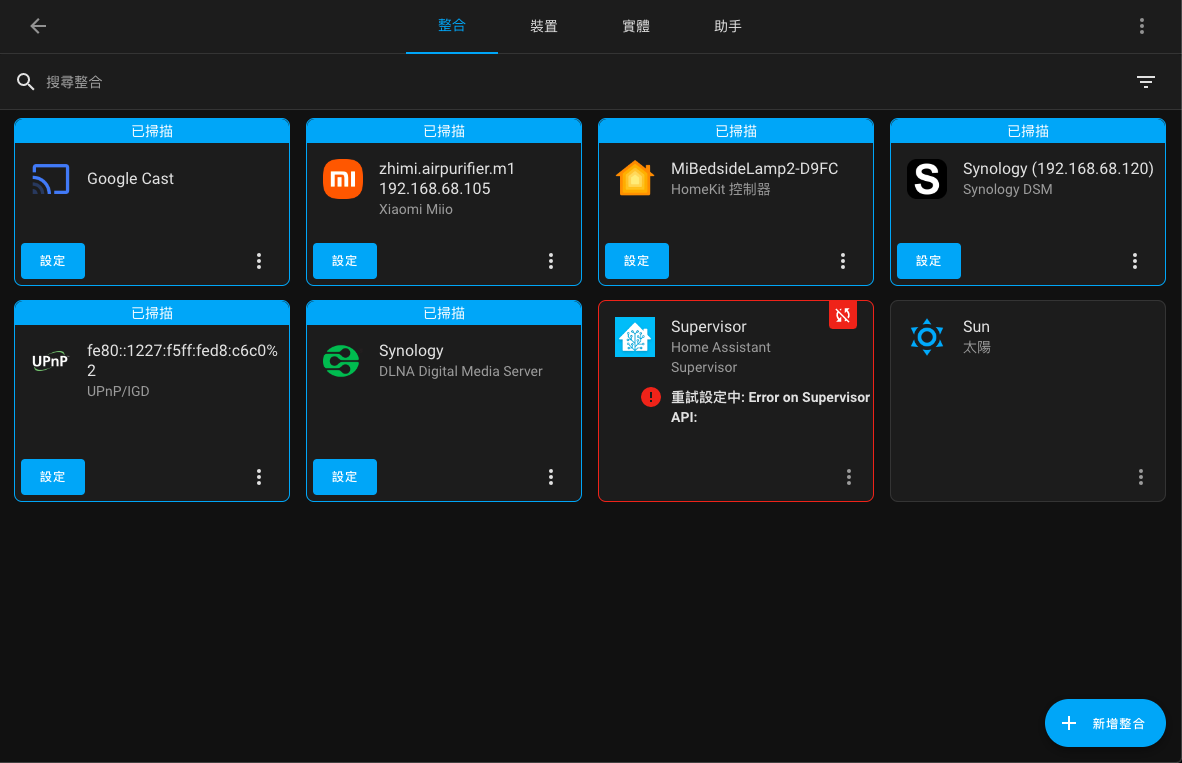This screenshot has height=763, width=1182.
Task: Click the fe80::1227:f5ff:fed8:c6c0%2 address text
Action: coord(182,360)
